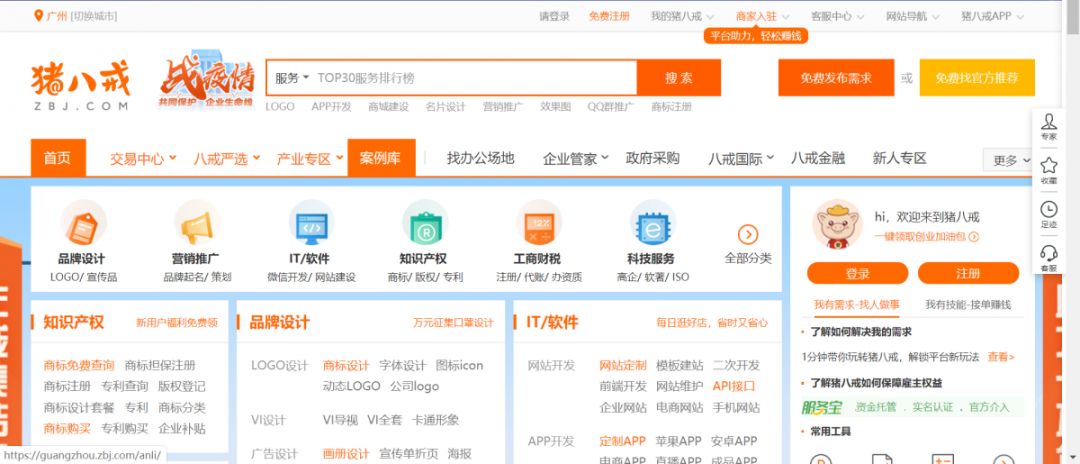The height and width of the screenshot is (464, 1080).
Task: Open the 案例库 tab
Action: click(x=381, y=158)
